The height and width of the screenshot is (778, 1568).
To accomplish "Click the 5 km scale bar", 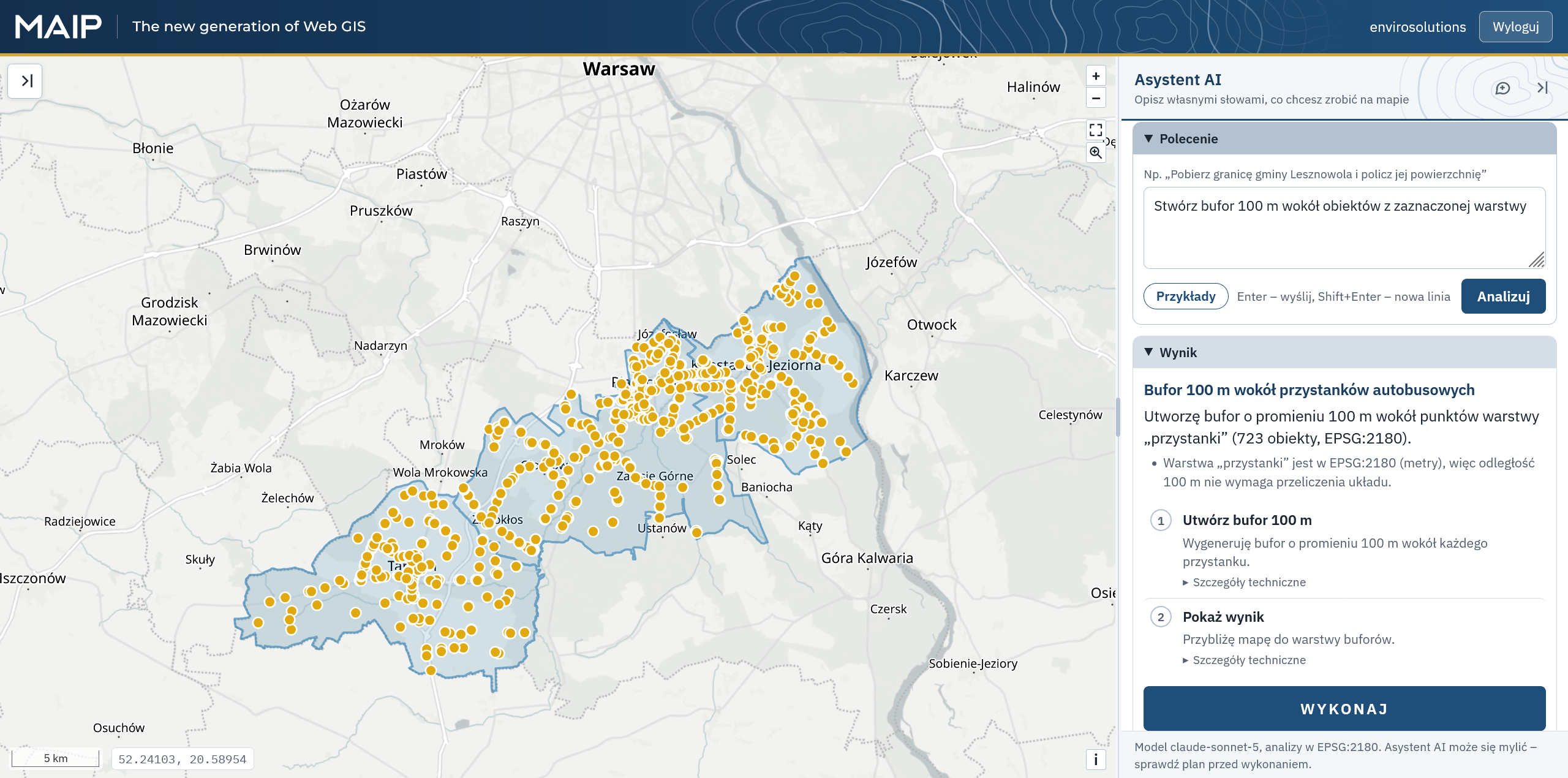I will pos(55,758).
